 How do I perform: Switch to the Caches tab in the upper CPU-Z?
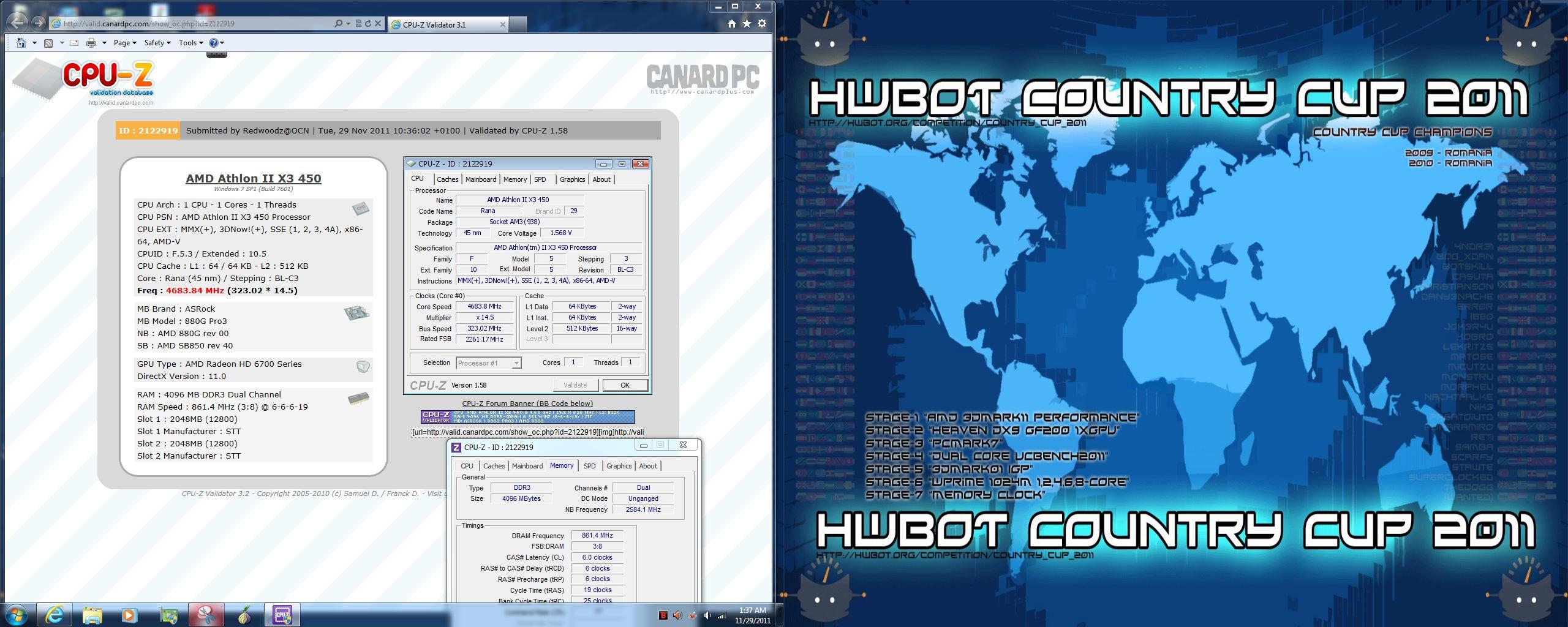tap(447, 179)
